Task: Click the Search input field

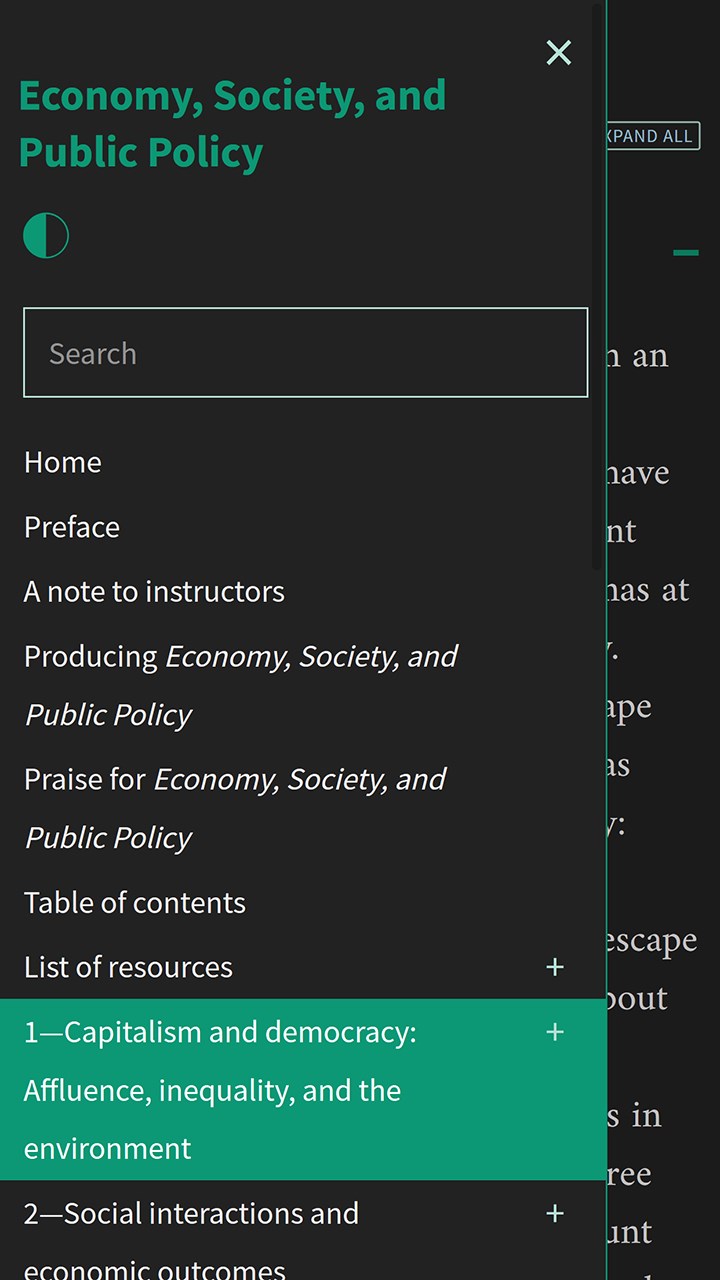Action: [305, 353]
